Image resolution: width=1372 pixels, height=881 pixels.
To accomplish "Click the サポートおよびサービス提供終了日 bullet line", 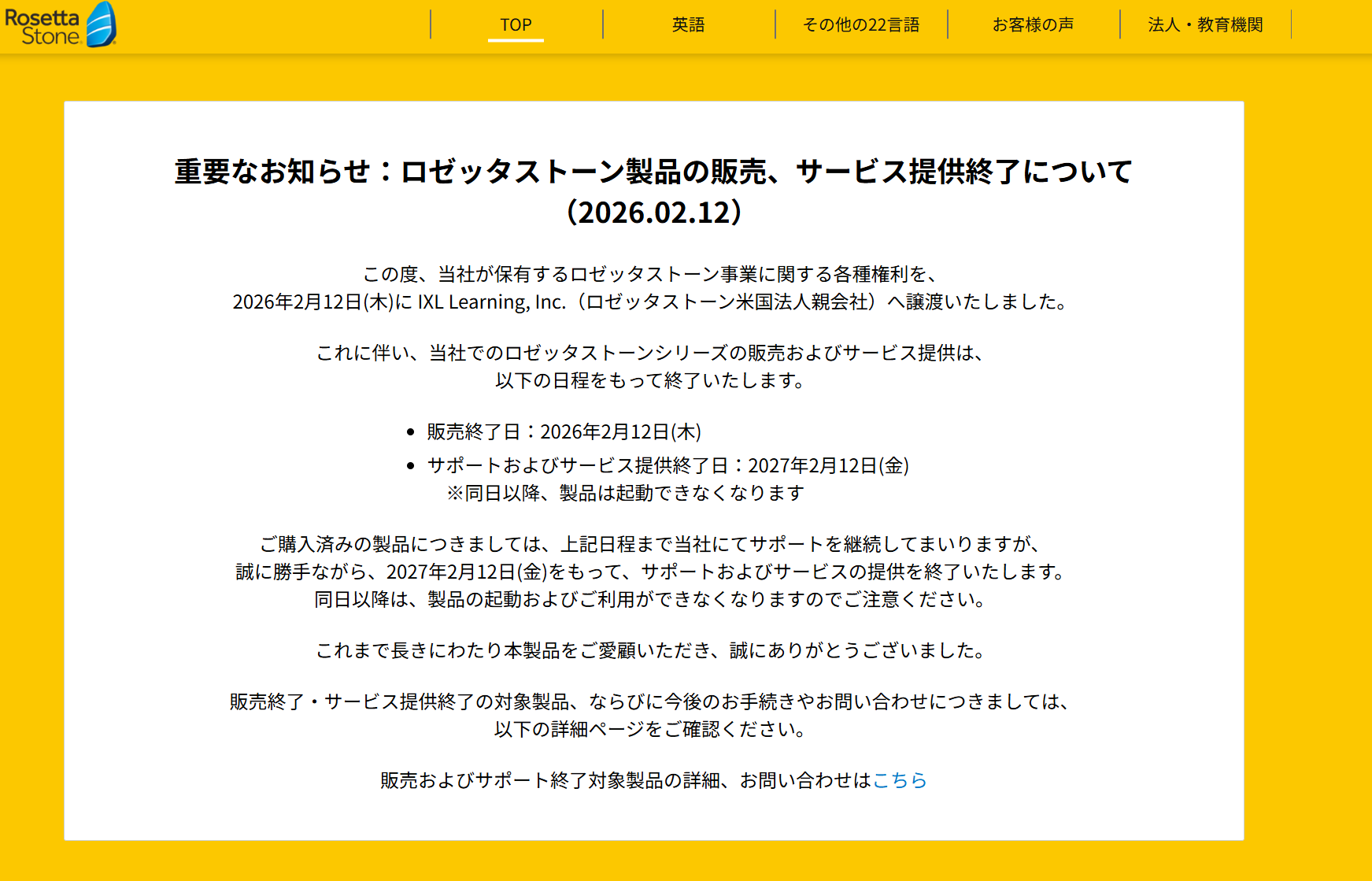I will [x=668, y=465].
